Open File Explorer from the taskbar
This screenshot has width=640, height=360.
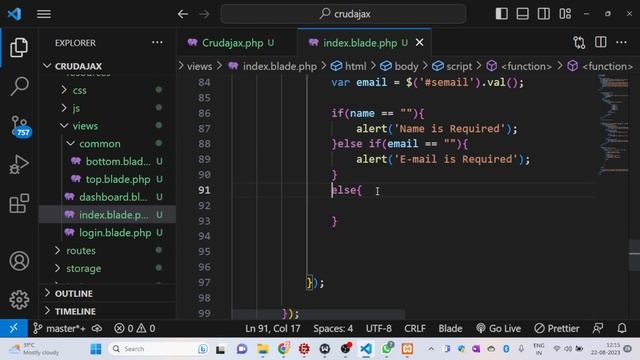tap(262, 349)
